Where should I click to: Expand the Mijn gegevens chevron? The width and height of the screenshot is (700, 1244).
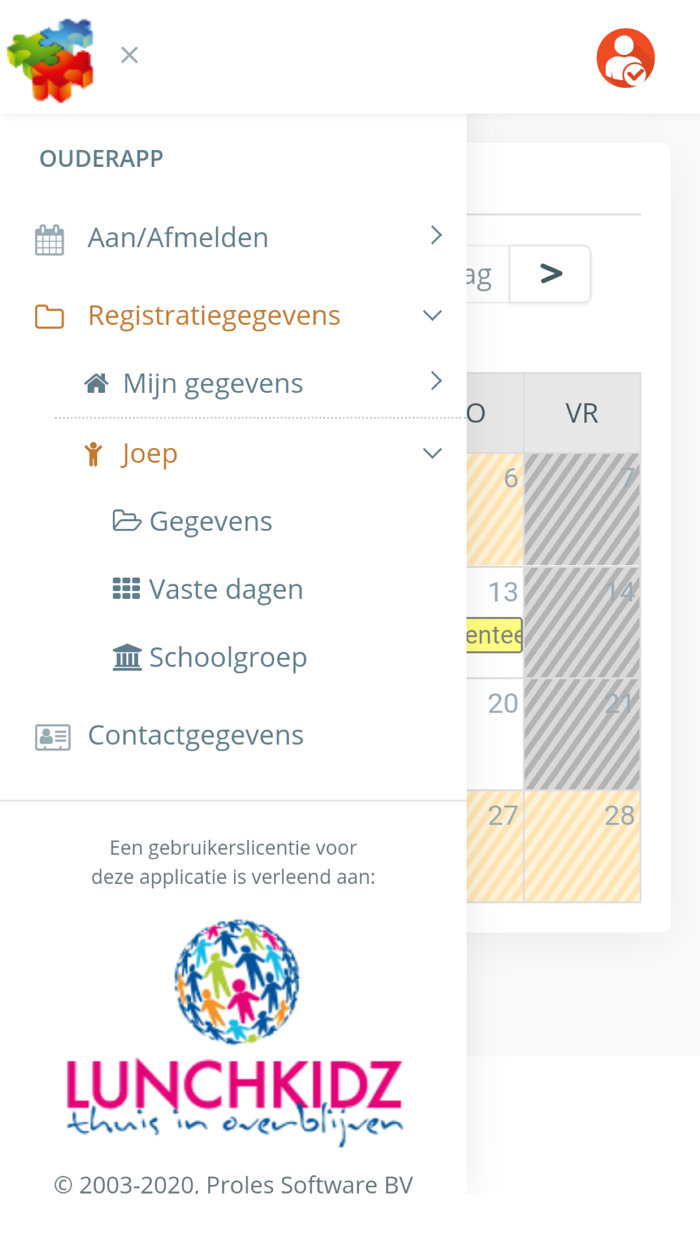(x=436, y=381)
